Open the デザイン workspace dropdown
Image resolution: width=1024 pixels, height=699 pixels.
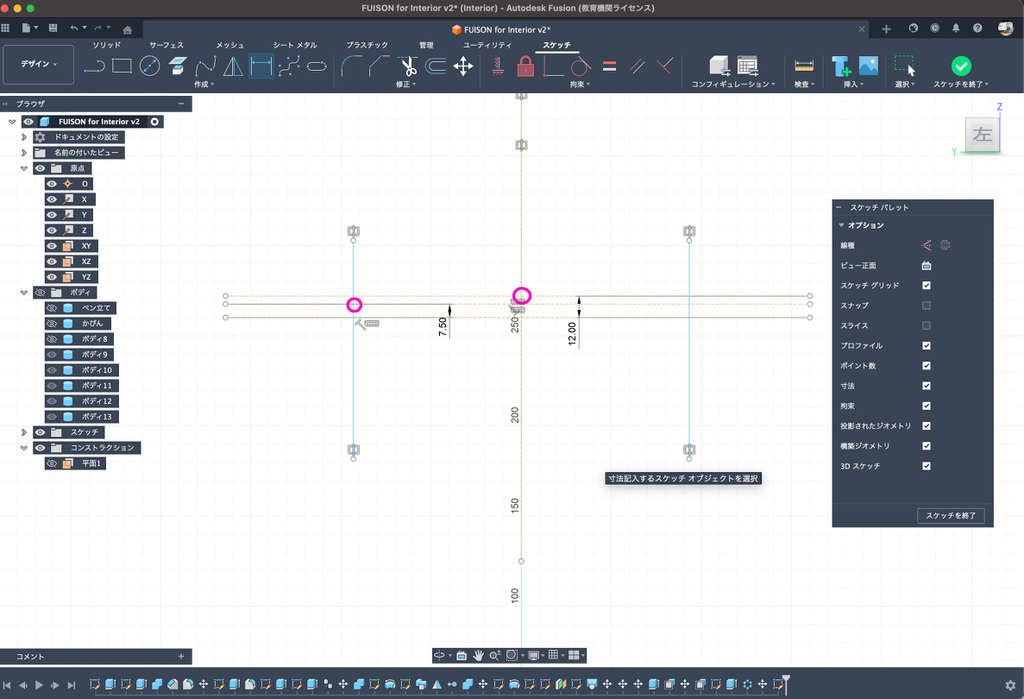click(39, 64)
